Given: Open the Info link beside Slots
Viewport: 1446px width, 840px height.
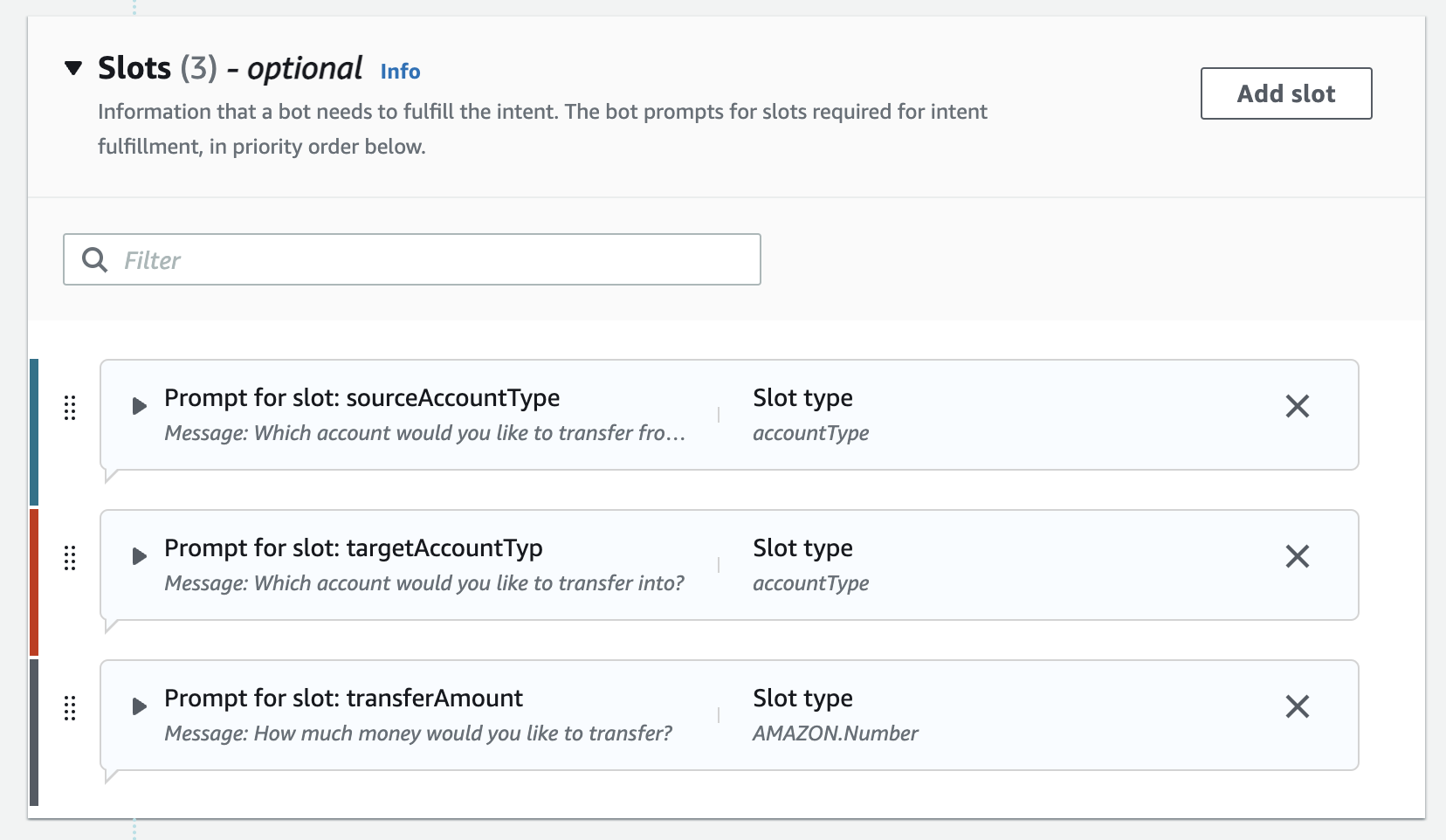Looking at the screenshot, I should pos(400,72).
